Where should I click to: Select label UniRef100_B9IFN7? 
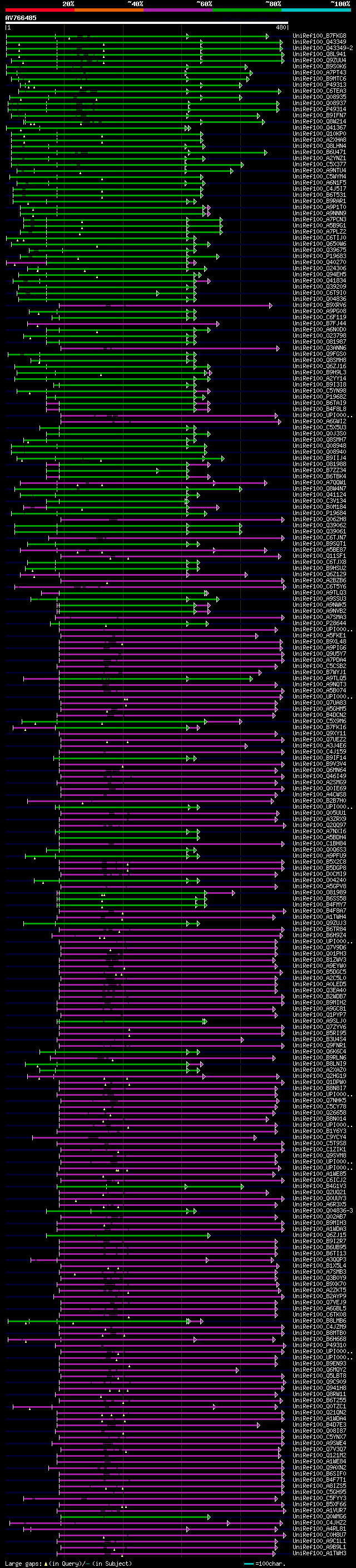click(319, 115)
